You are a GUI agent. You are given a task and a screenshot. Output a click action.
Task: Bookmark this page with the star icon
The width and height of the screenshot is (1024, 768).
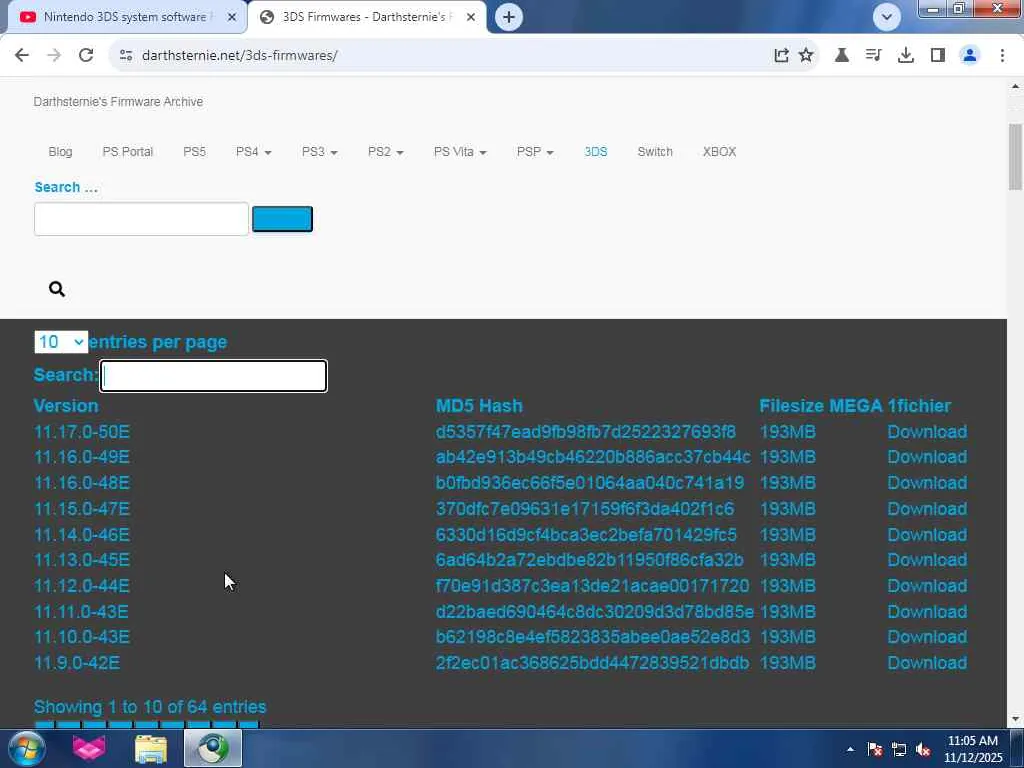(806, 56)
